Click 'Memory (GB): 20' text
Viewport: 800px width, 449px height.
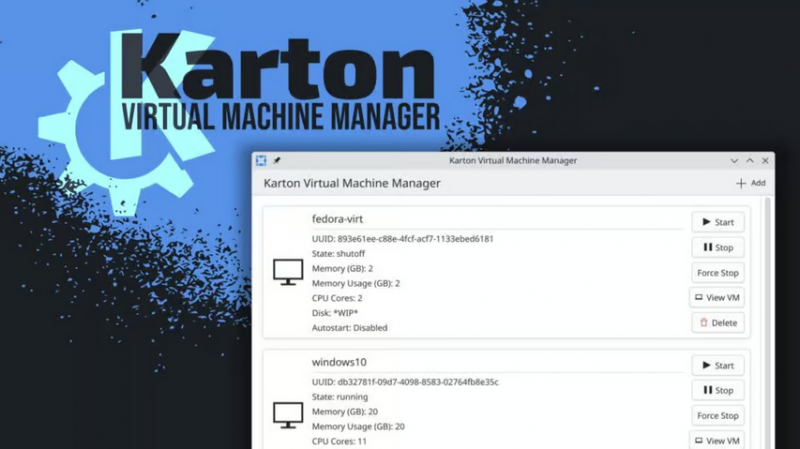[x=345, y=412]
